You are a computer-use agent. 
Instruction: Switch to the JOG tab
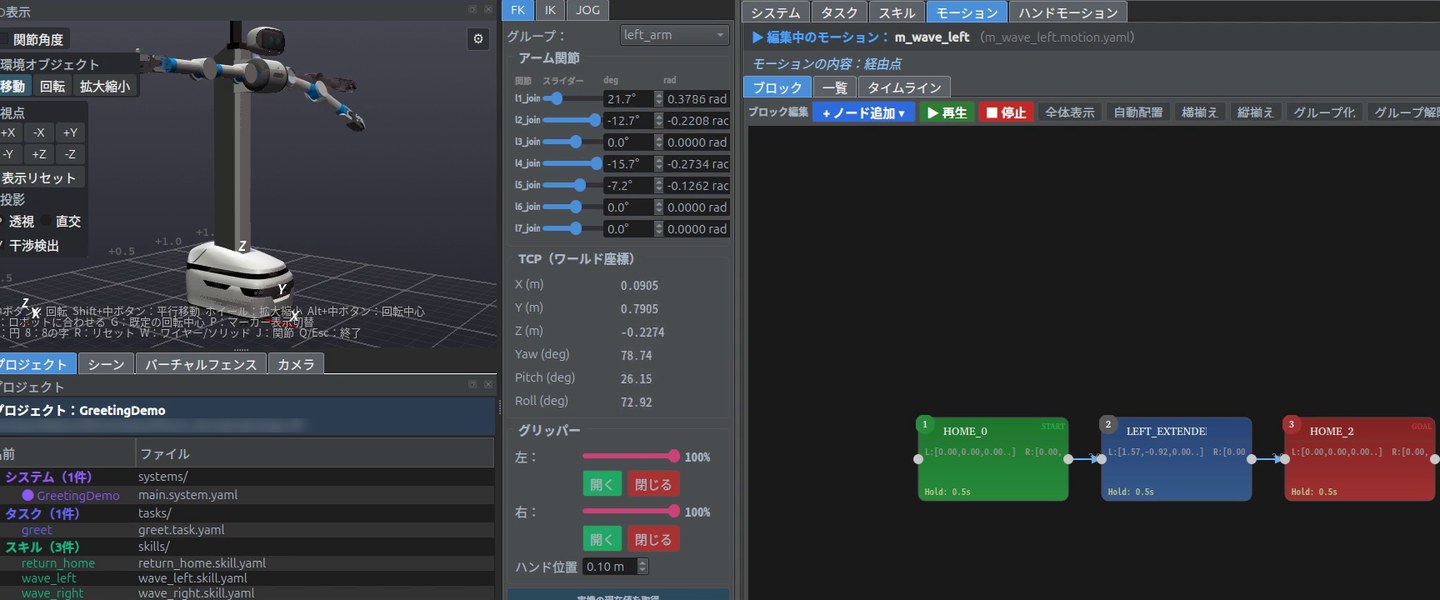(x=589, y=10)
